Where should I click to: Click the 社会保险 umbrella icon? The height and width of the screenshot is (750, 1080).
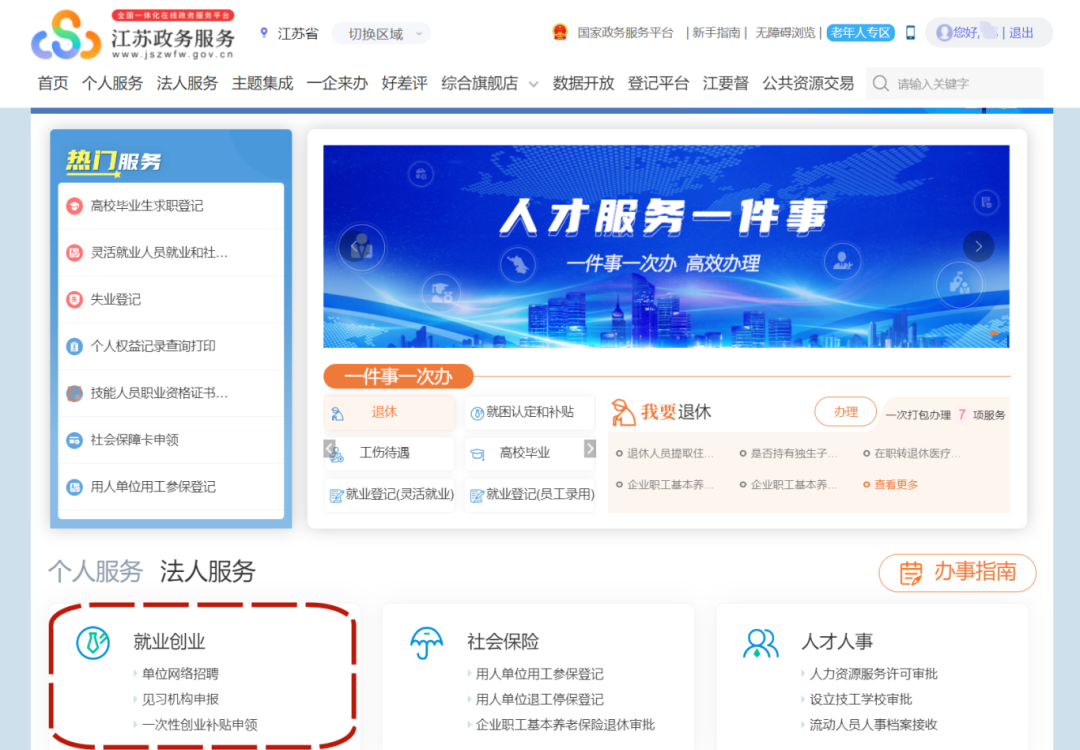coord(427,643)
